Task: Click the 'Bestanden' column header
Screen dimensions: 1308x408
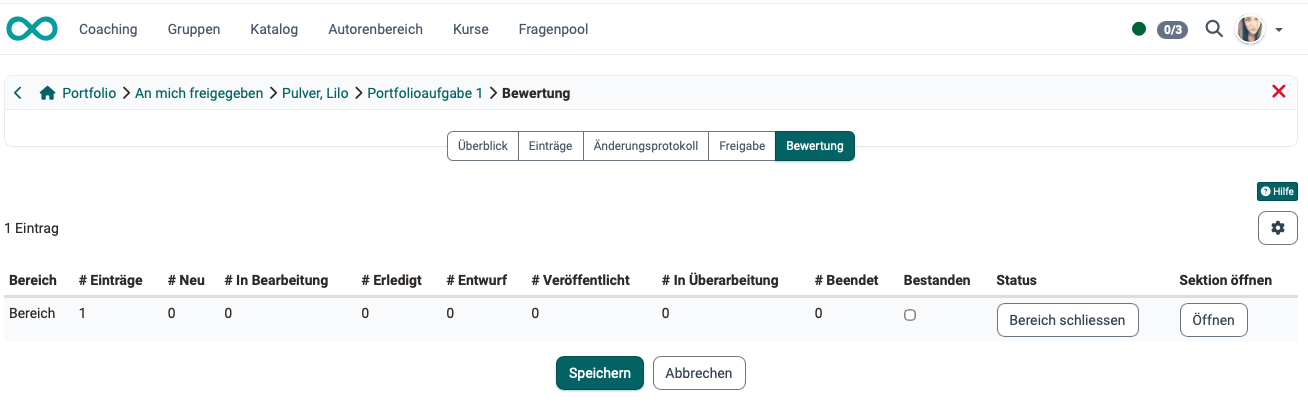Action: 937,280
